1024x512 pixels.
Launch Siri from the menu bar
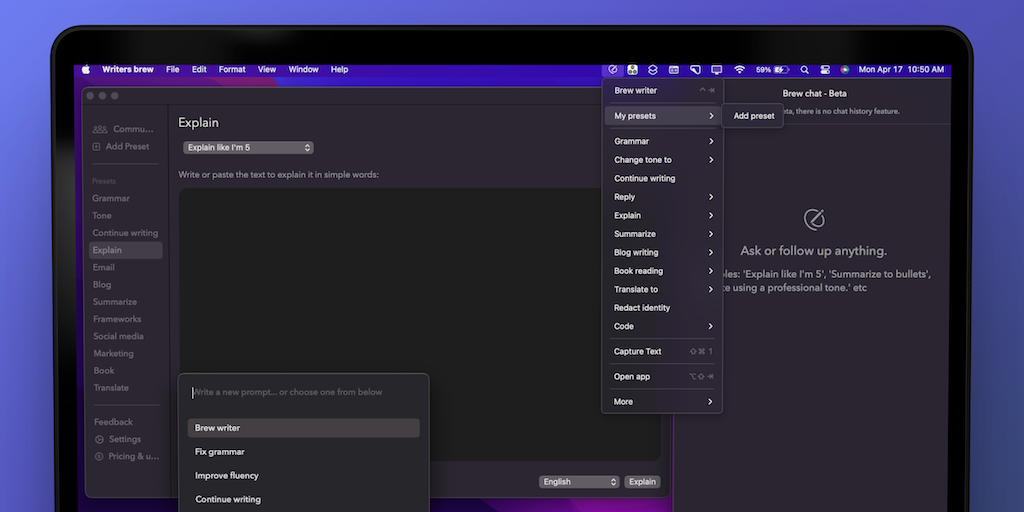tap(844, 69)
